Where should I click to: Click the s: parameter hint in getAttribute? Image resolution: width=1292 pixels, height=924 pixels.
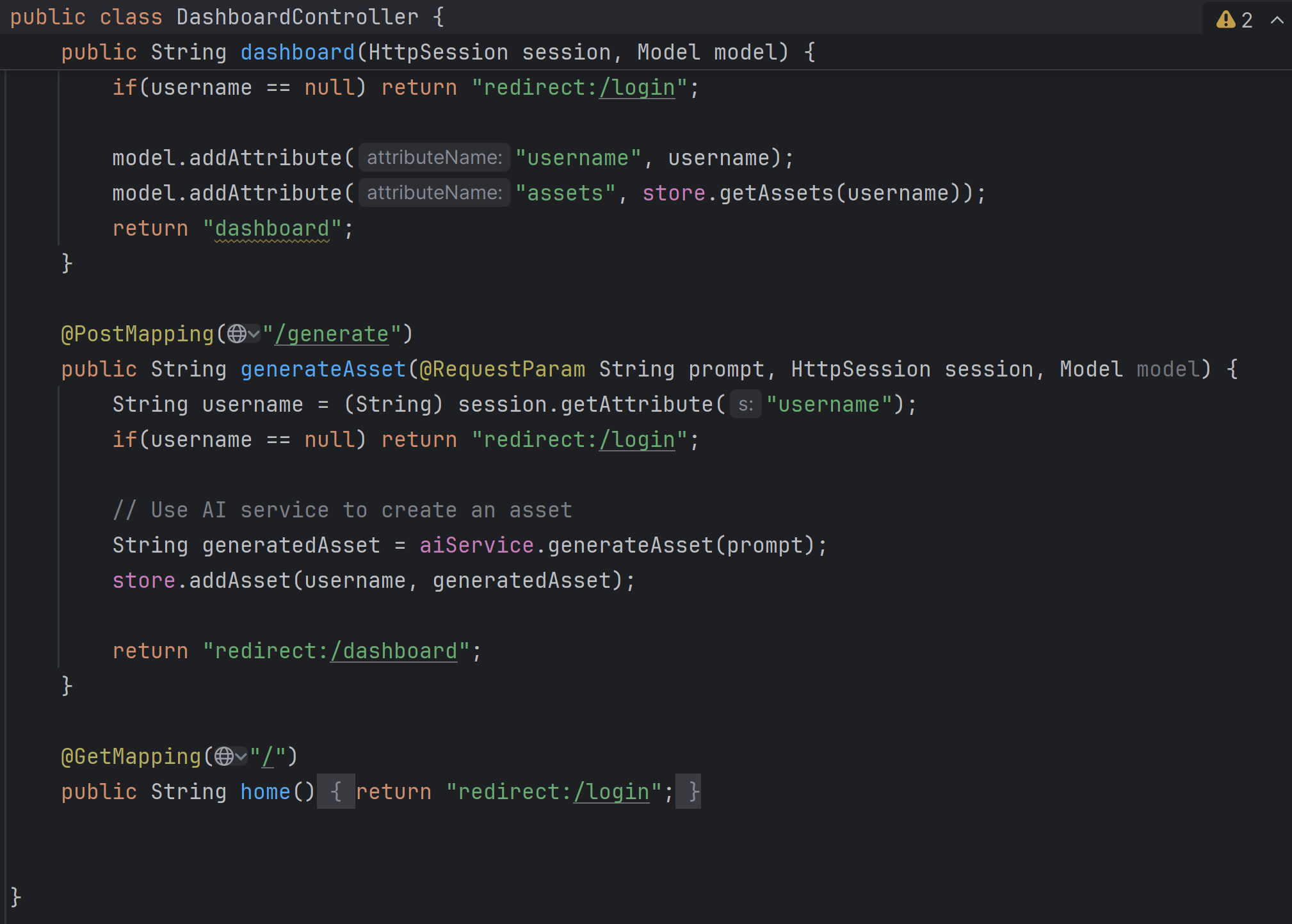[x=745, y=404]
